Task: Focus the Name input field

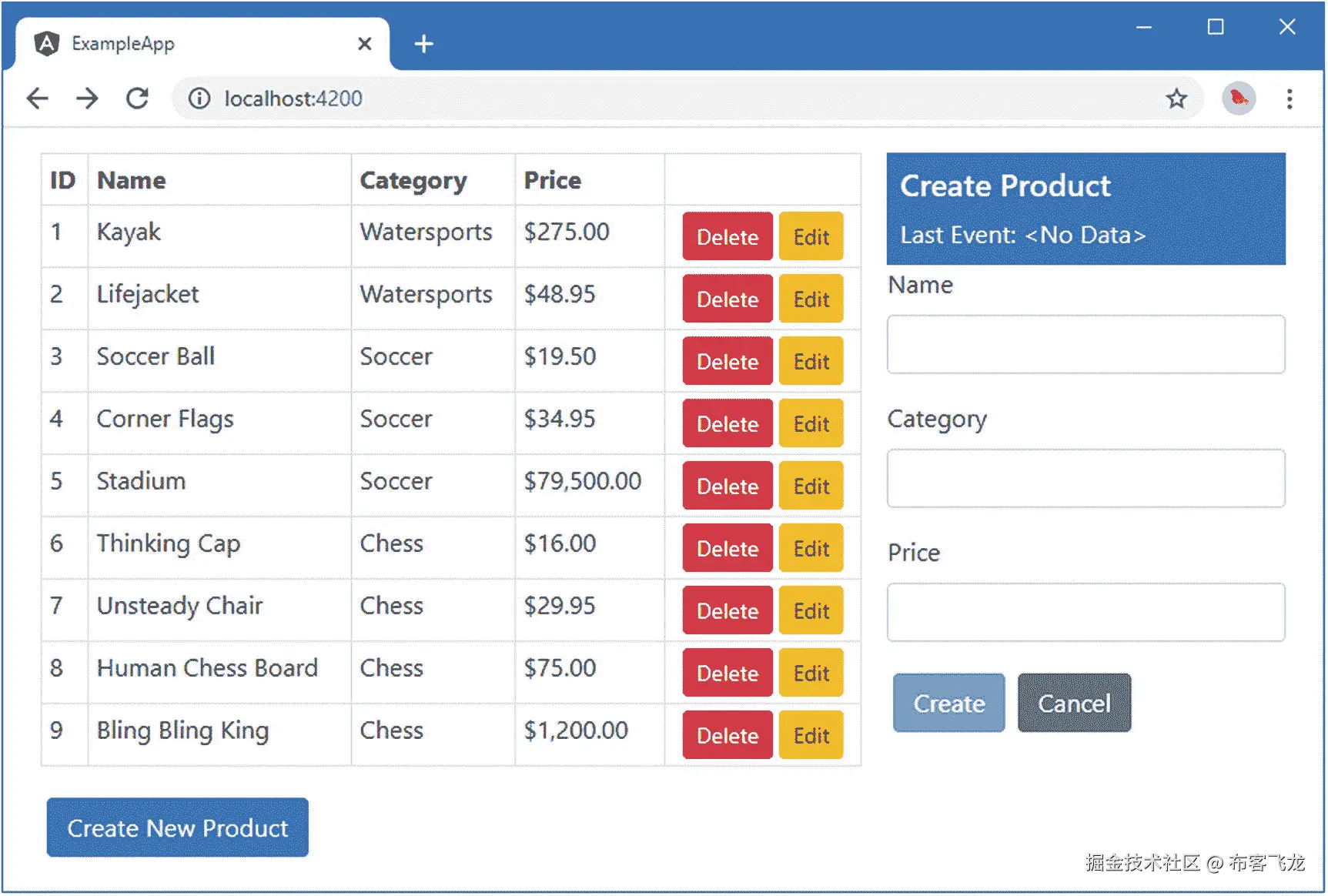Action: (1085, 344)
